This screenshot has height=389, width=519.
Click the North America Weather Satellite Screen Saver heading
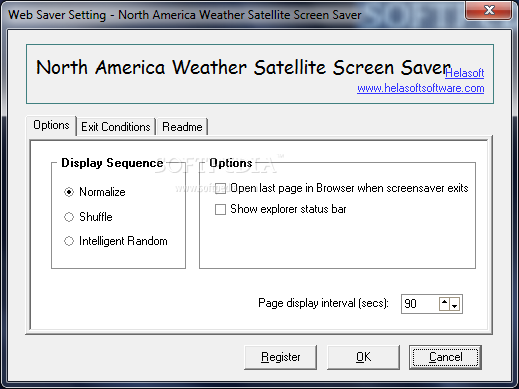tap(244, 68)
